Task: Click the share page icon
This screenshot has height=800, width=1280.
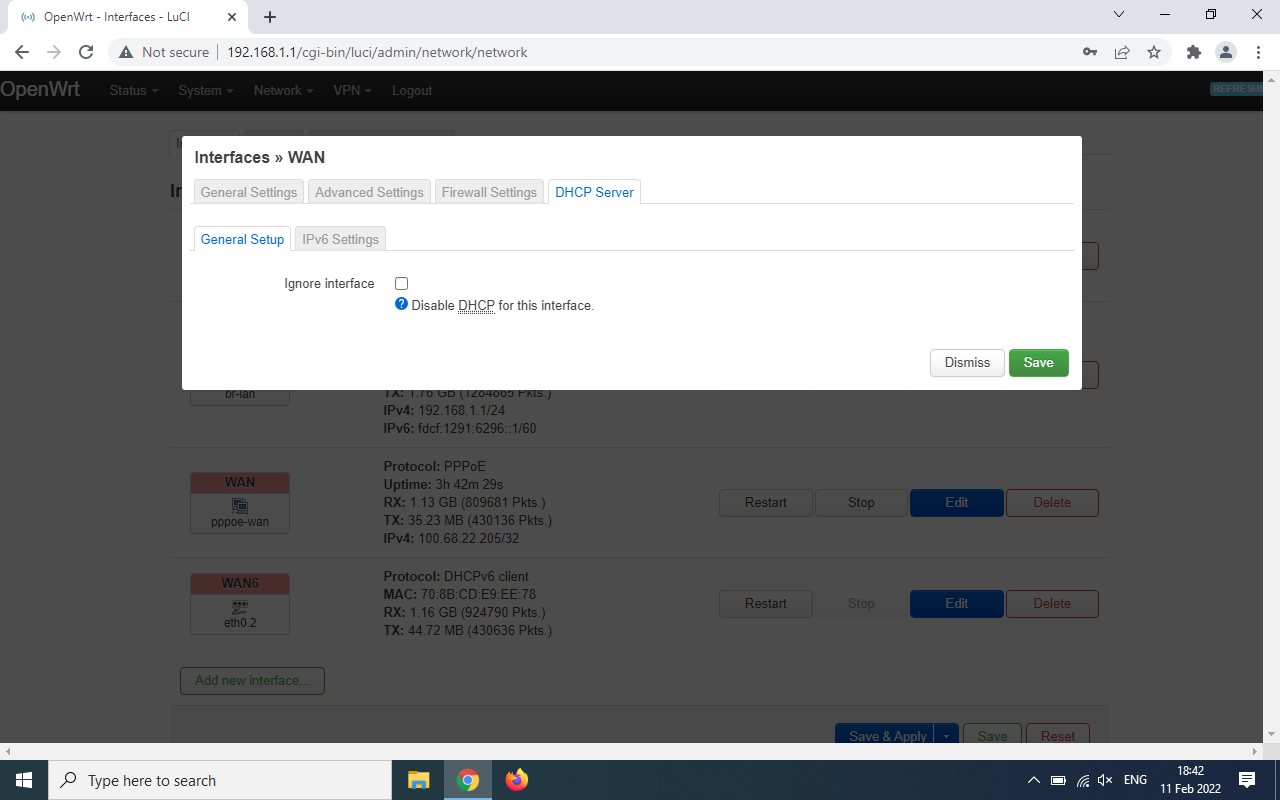Action: tap(1122, 52)
